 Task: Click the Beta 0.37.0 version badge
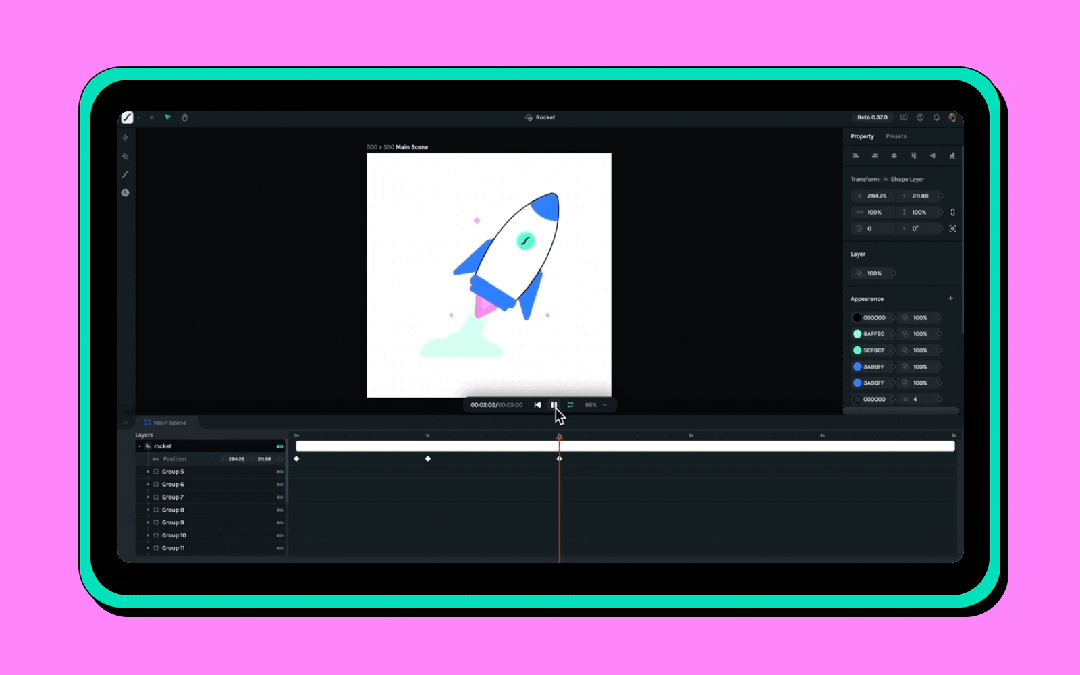[872, 118]
